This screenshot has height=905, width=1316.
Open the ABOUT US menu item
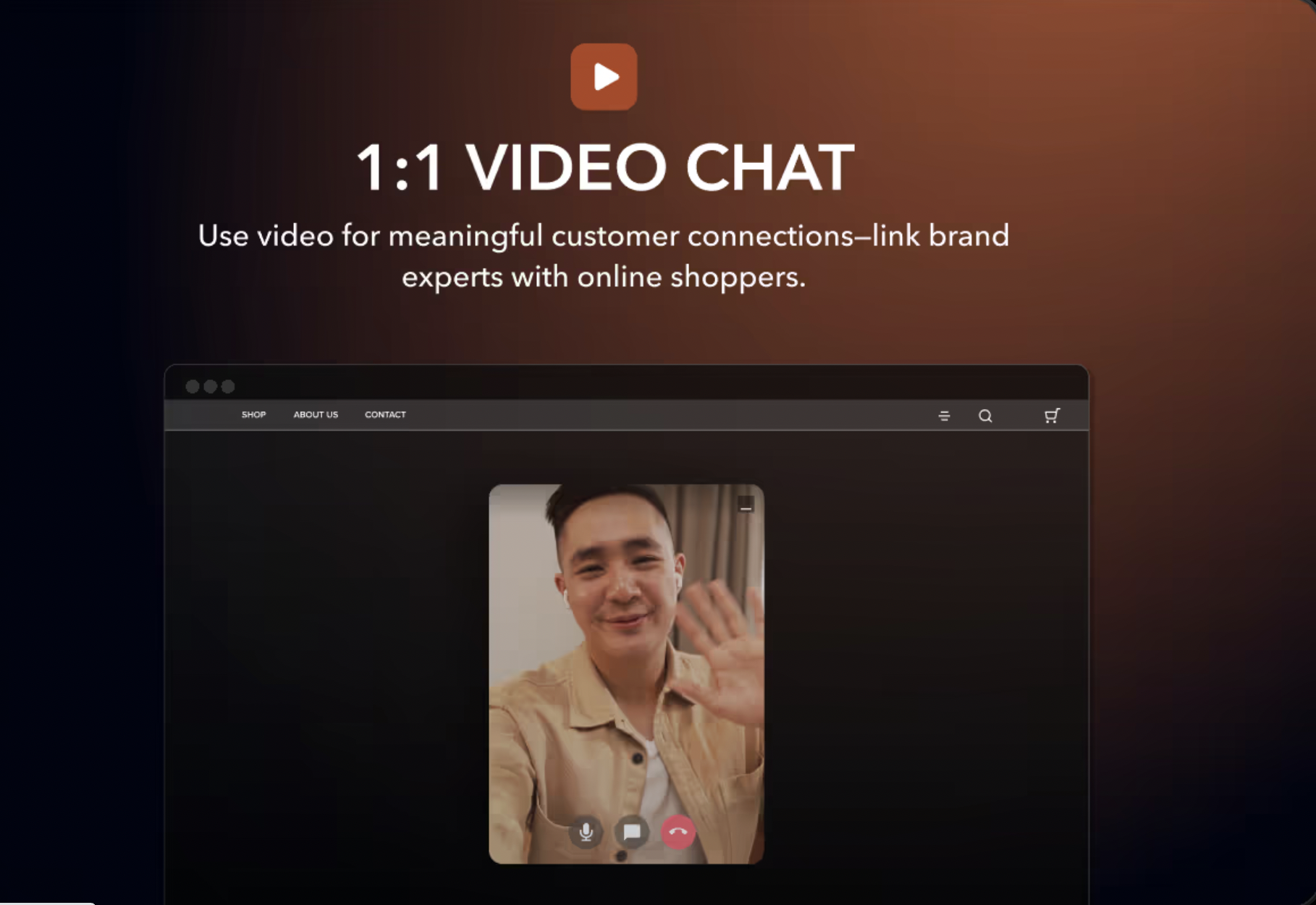coord(316,415)
